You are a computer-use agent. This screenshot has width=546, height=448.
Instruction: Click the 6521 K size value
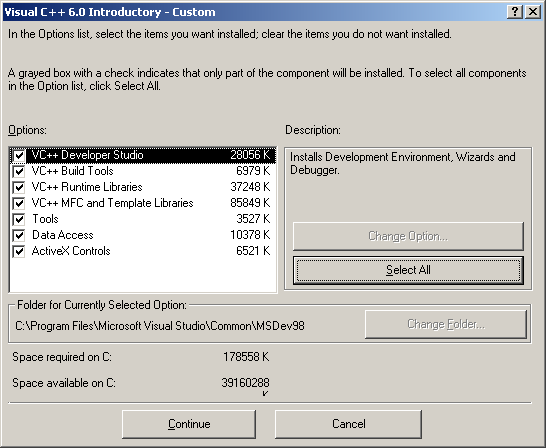(253, 251)
